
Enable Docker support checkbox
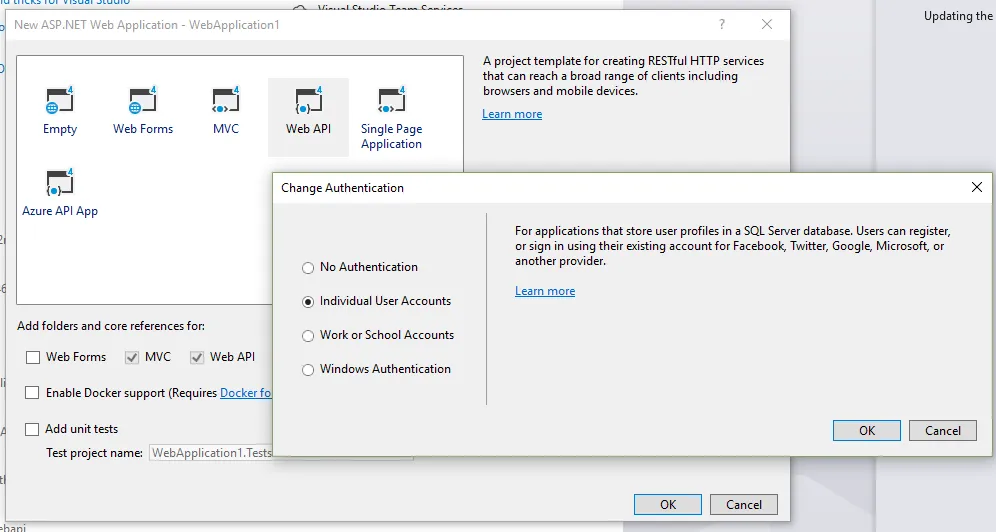(32, 393)
